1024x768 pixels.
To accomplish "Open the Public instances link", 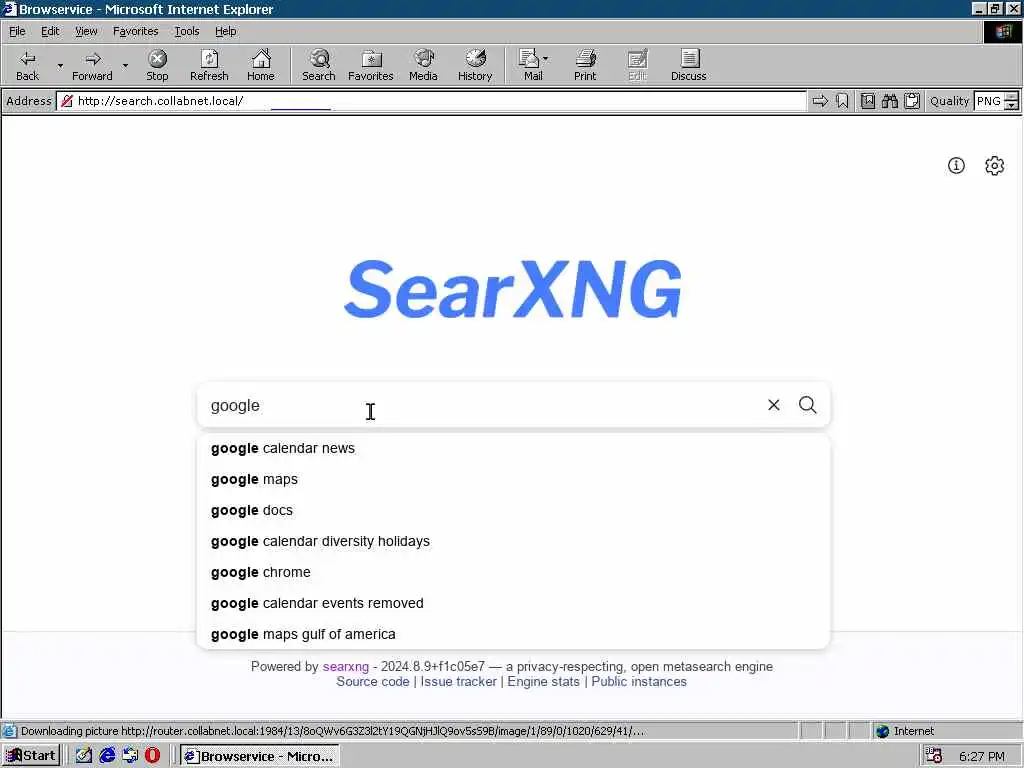I will tap(639, 682).
